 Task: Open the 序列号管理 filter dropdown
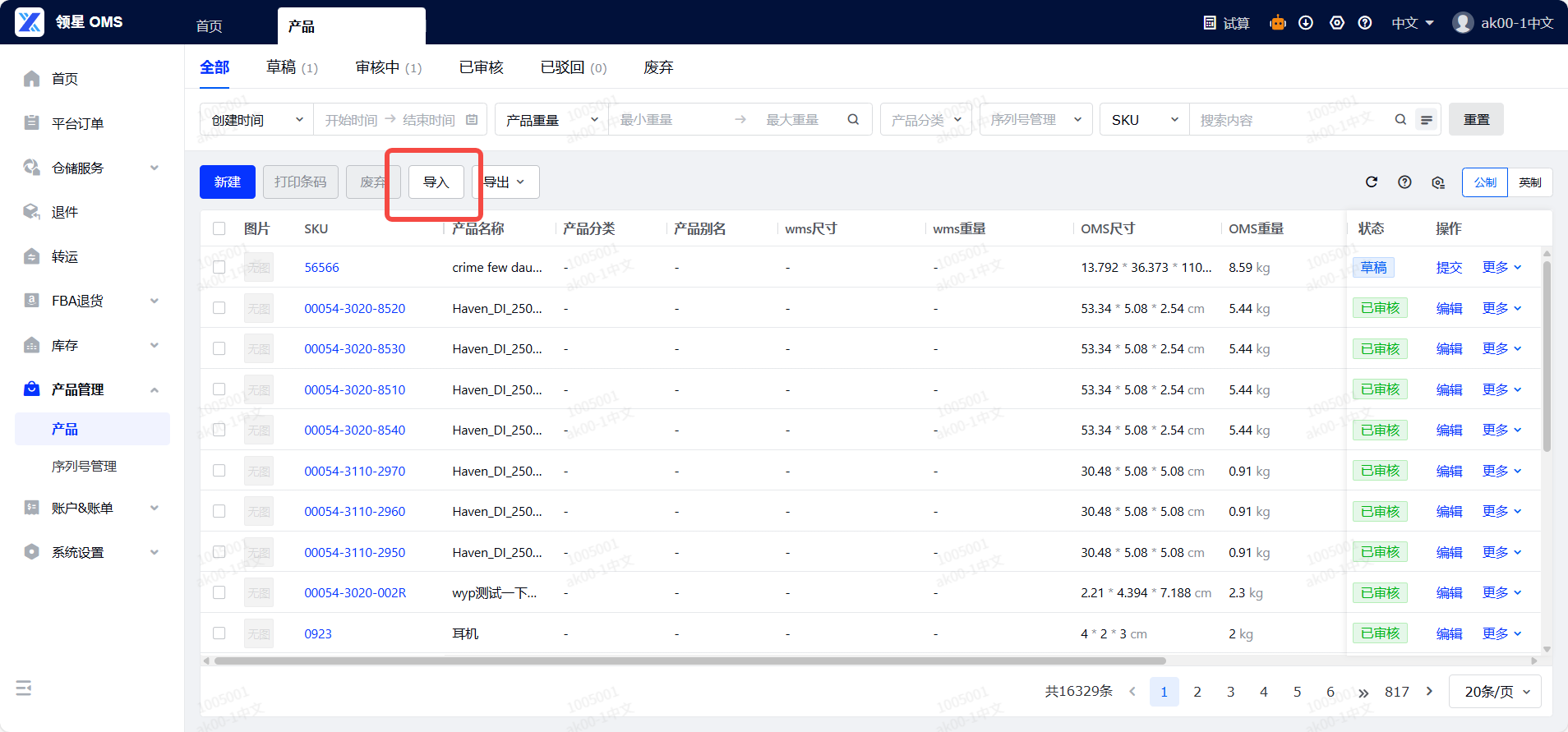tap(1036, 120)
